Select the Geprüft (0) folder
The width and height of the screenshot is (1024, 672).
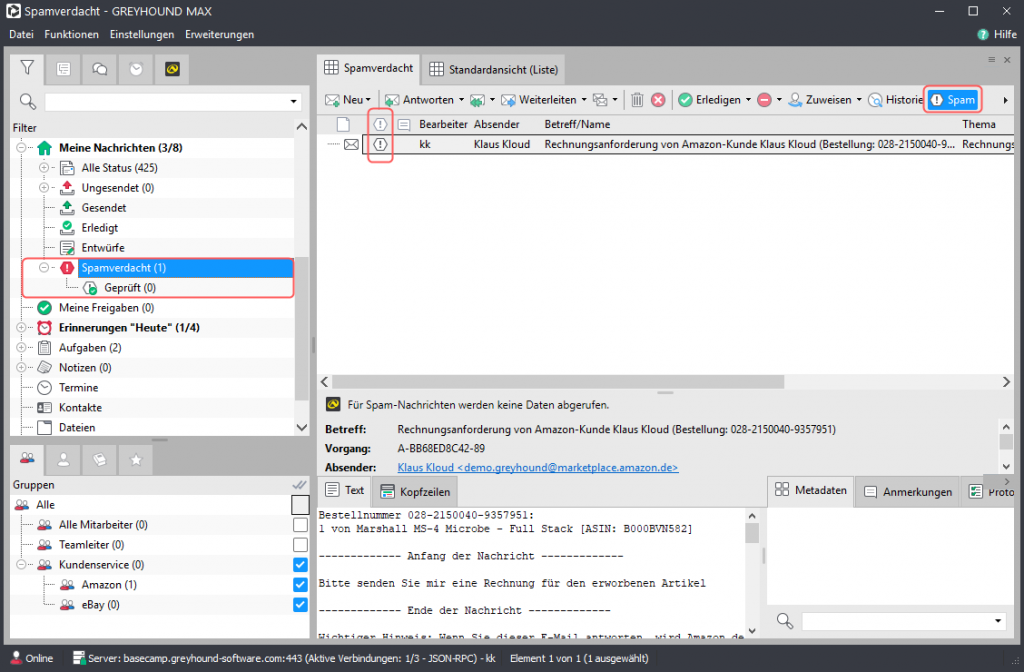click(130, 288)
